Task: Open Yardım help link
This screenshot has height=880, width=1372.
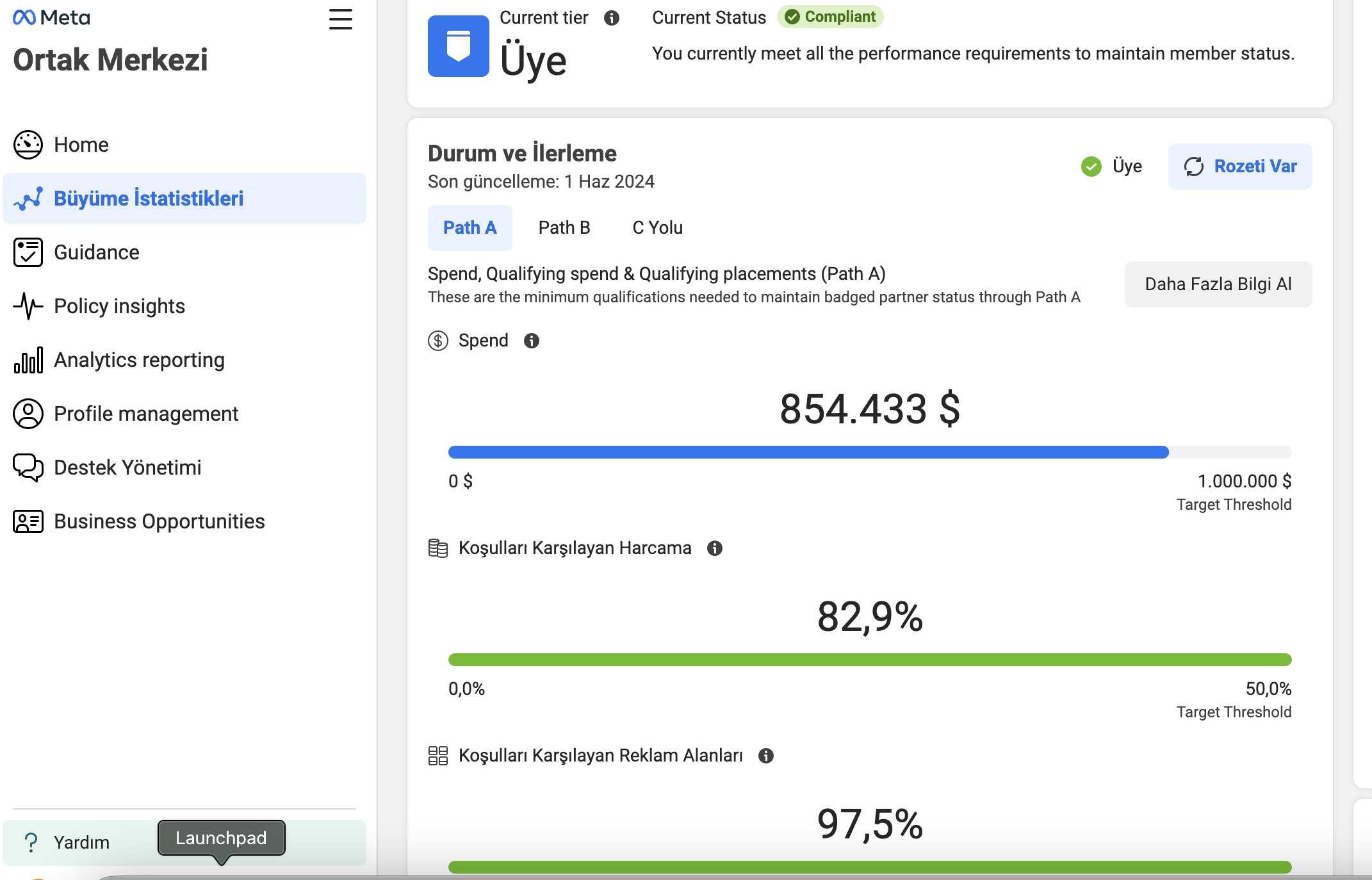Action: pyautogui.click(x=184, y=842)
